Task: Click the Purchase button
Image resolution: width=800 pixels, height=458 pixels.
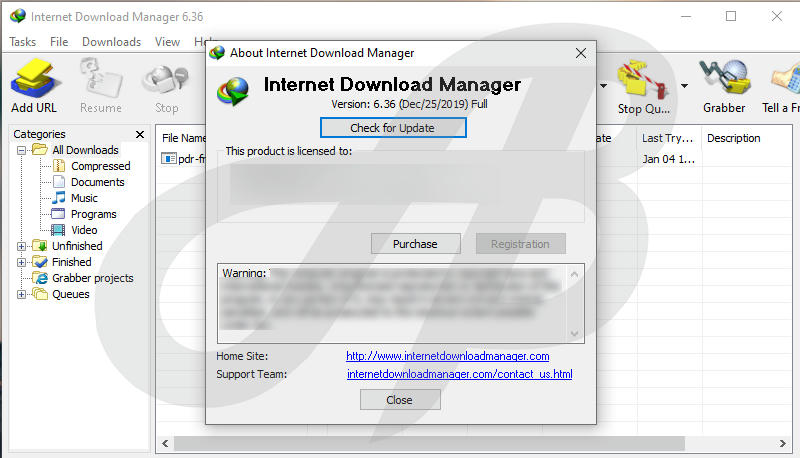Action: tap(415, 244)
